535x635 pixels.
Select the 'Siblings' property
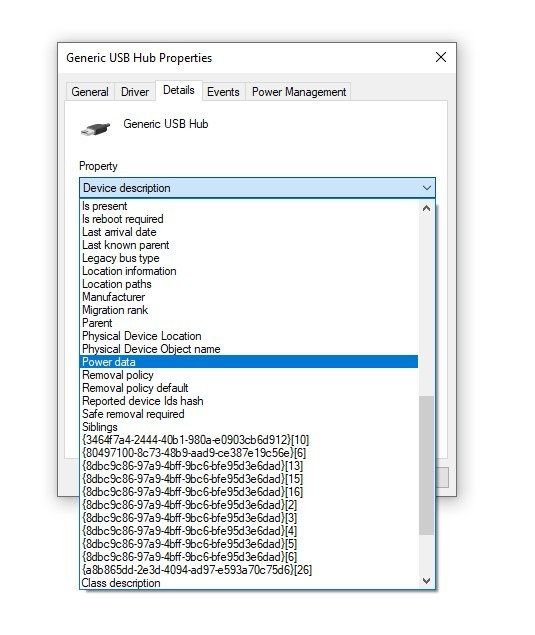[249, 427]
